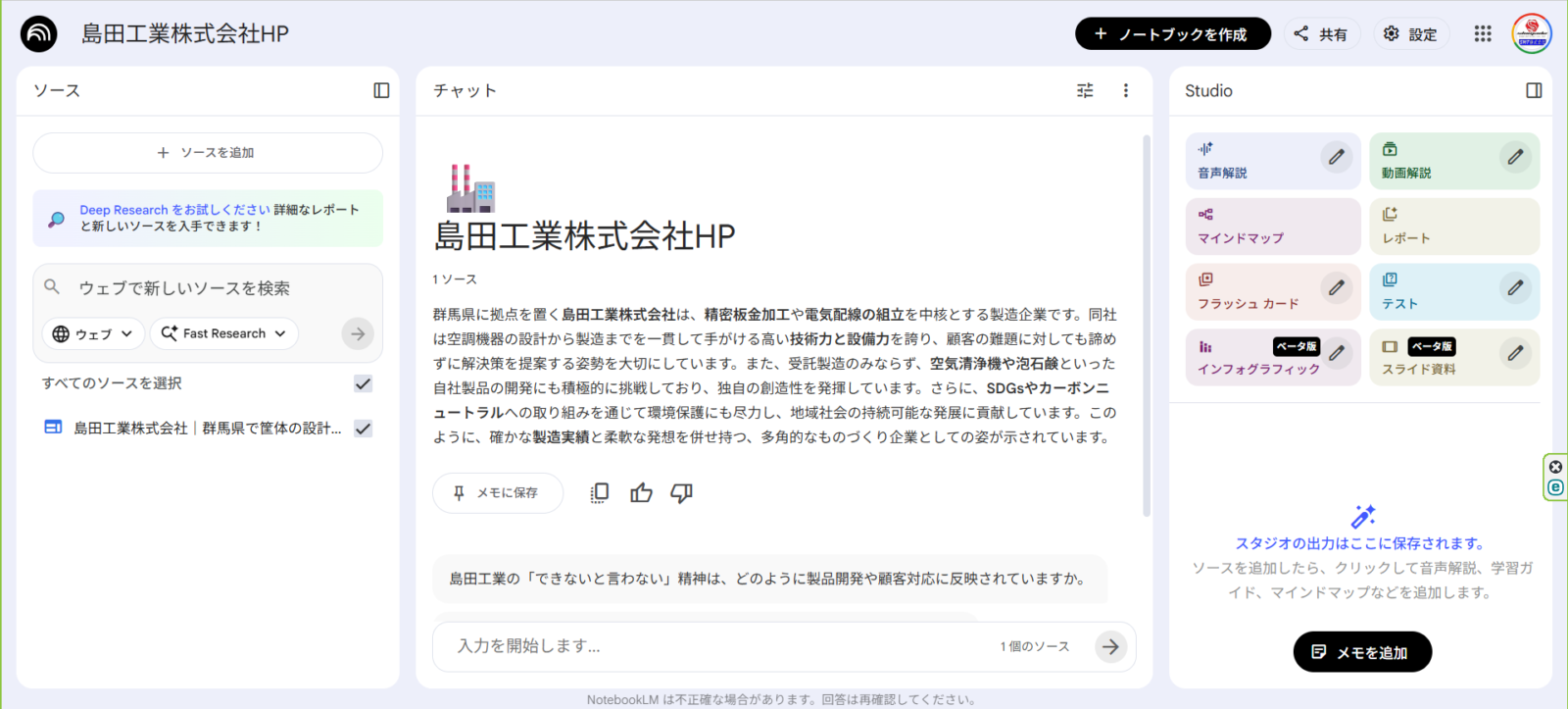Uncheck the 島田工業株式会社 source checkbox
Viewport: 1568px width, 709px height.
point(363,429)
